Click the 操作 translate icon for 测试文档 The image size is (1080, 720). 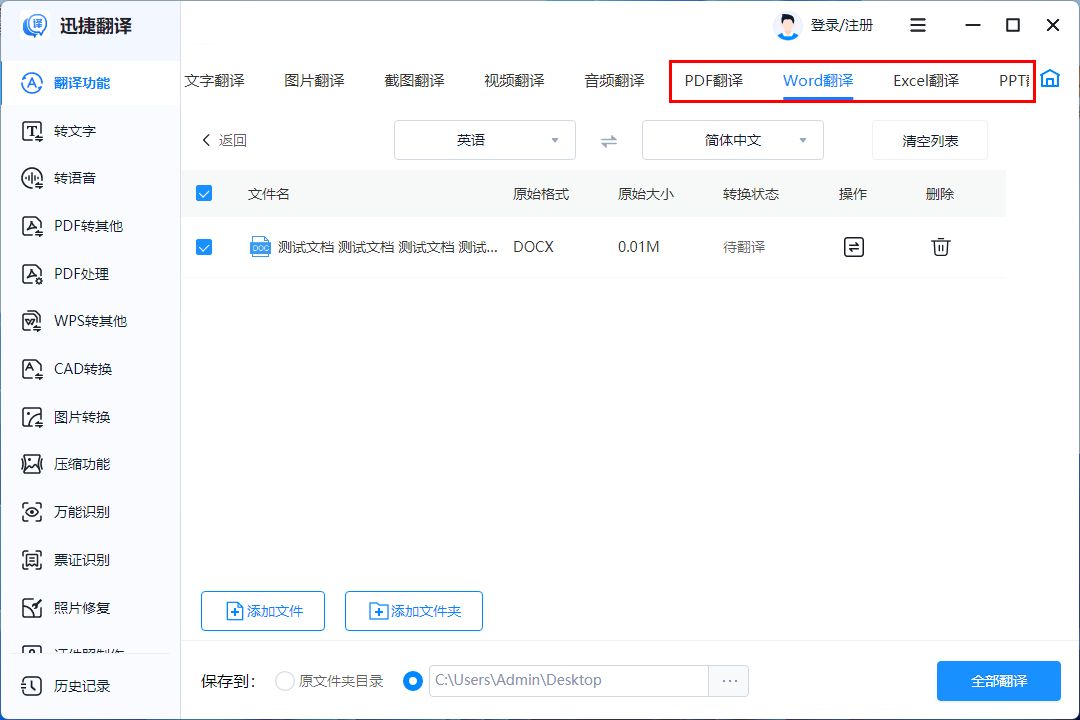coord(853,246)
